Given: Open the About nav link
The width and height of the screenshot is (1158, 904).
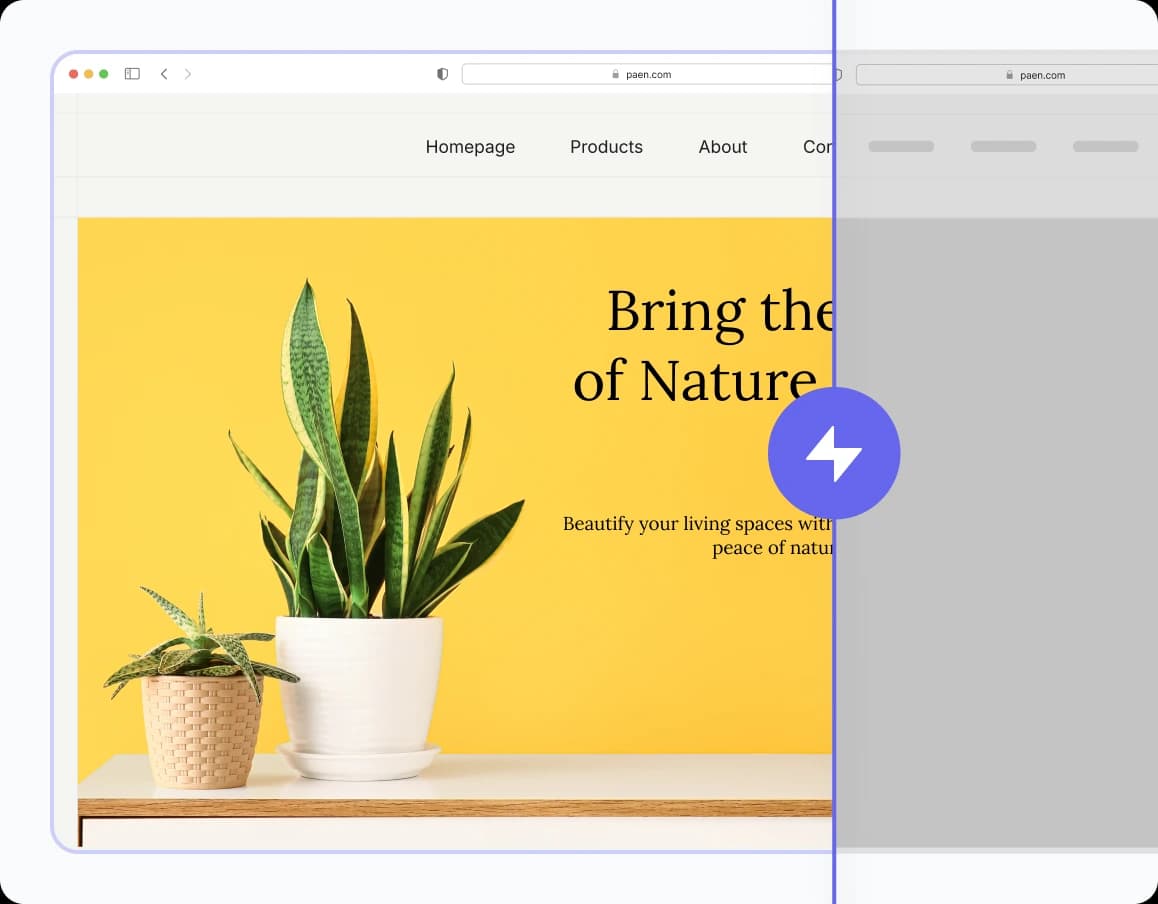Looking at the screenshot, I should coord(723,147).
